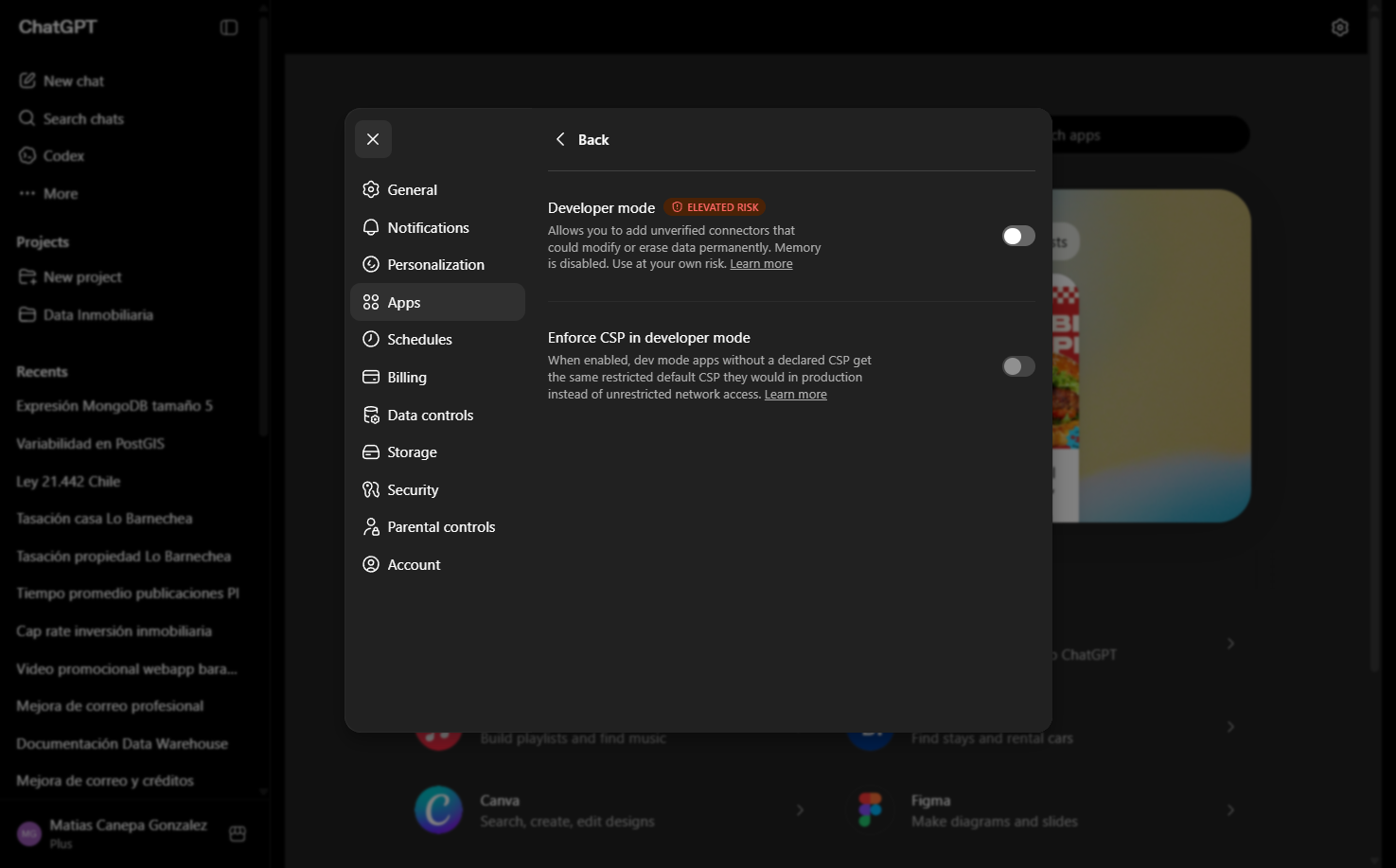The image size is (1396, 868).
Task: Click the General gear icon
Action: click(x=371, y=189)
